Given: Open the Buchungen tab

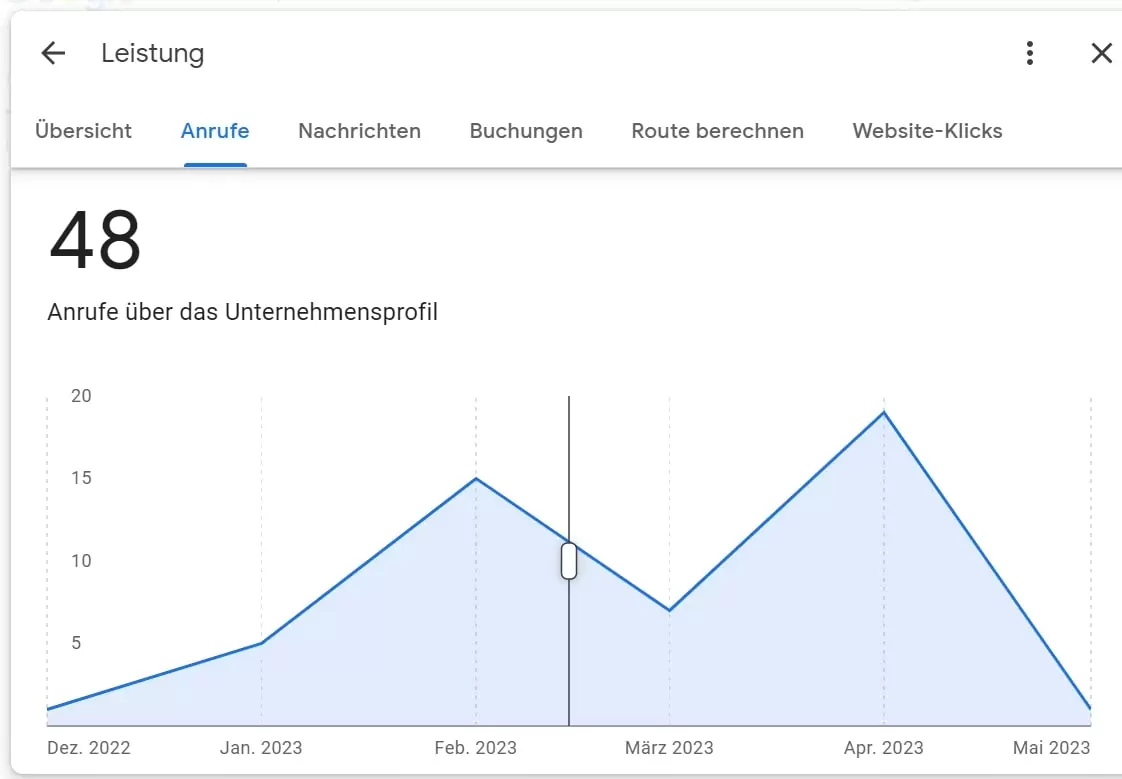Looking at the screenshot, I should 526,130.
